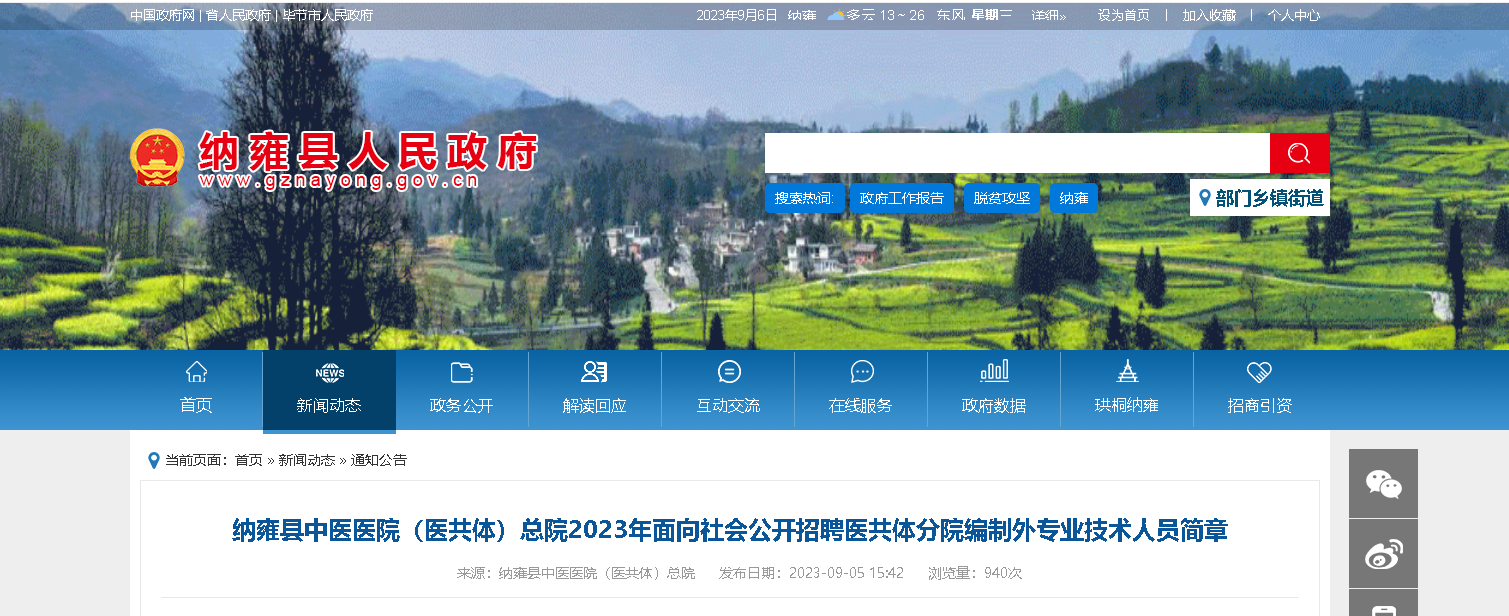
Task: Click breadcrumb link 首页
Action: [x=249, y=460]
